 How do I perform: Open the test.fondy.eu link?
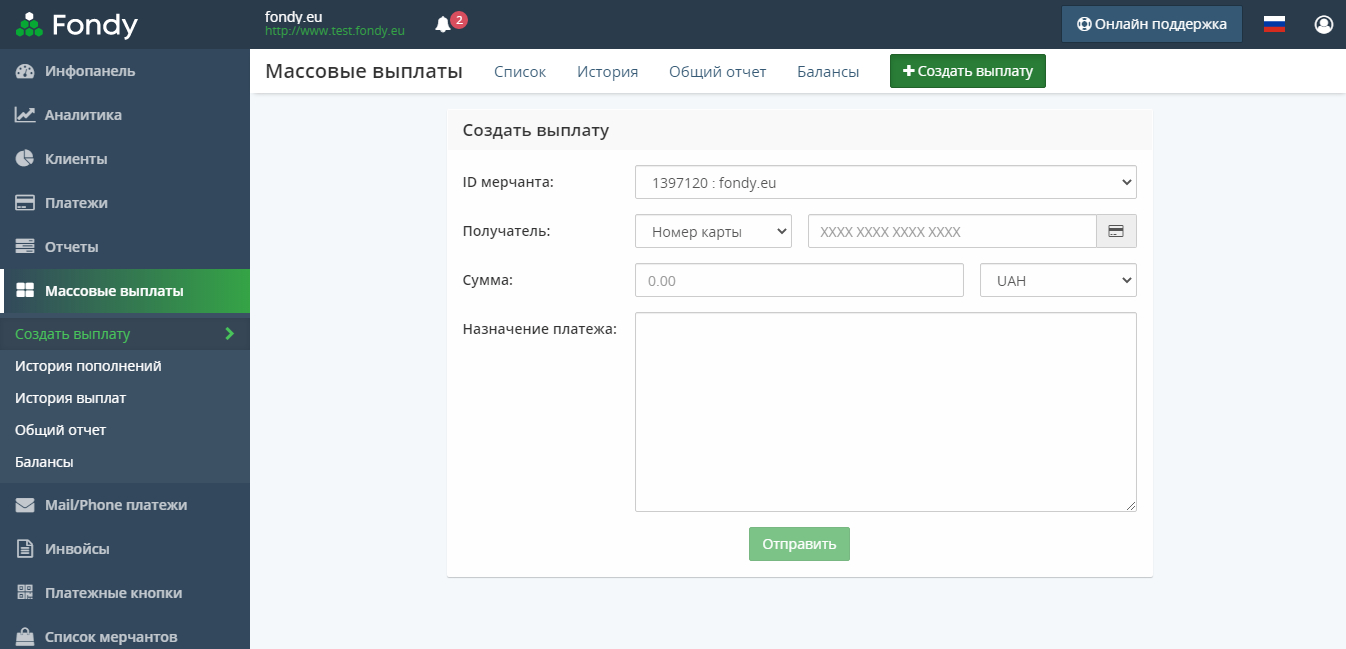334,31
